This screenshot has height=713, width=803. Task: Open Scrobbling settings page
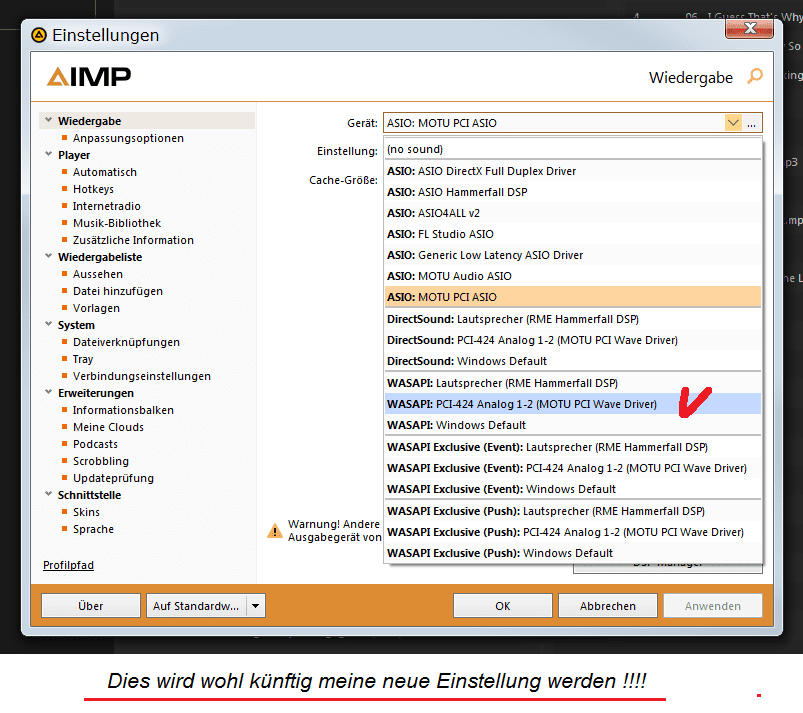click(101, 461)
